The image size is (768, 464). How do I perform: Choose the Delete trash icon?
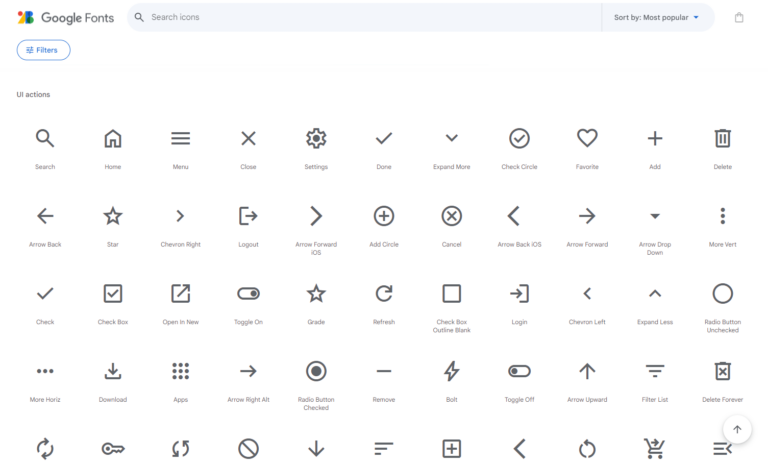pos(722,139)
